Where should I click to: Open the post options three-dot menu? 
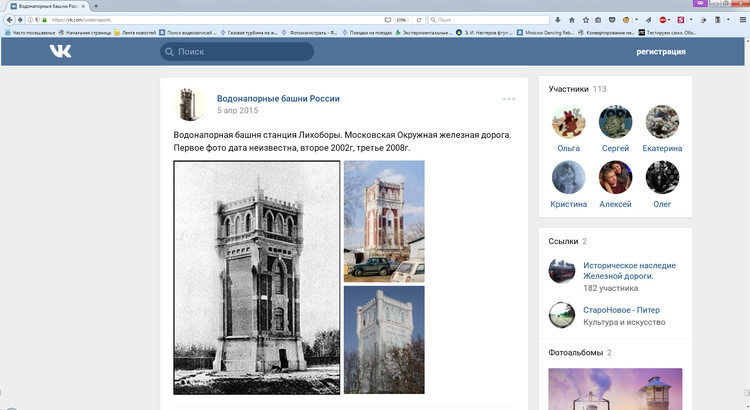[x=509, y=99]
